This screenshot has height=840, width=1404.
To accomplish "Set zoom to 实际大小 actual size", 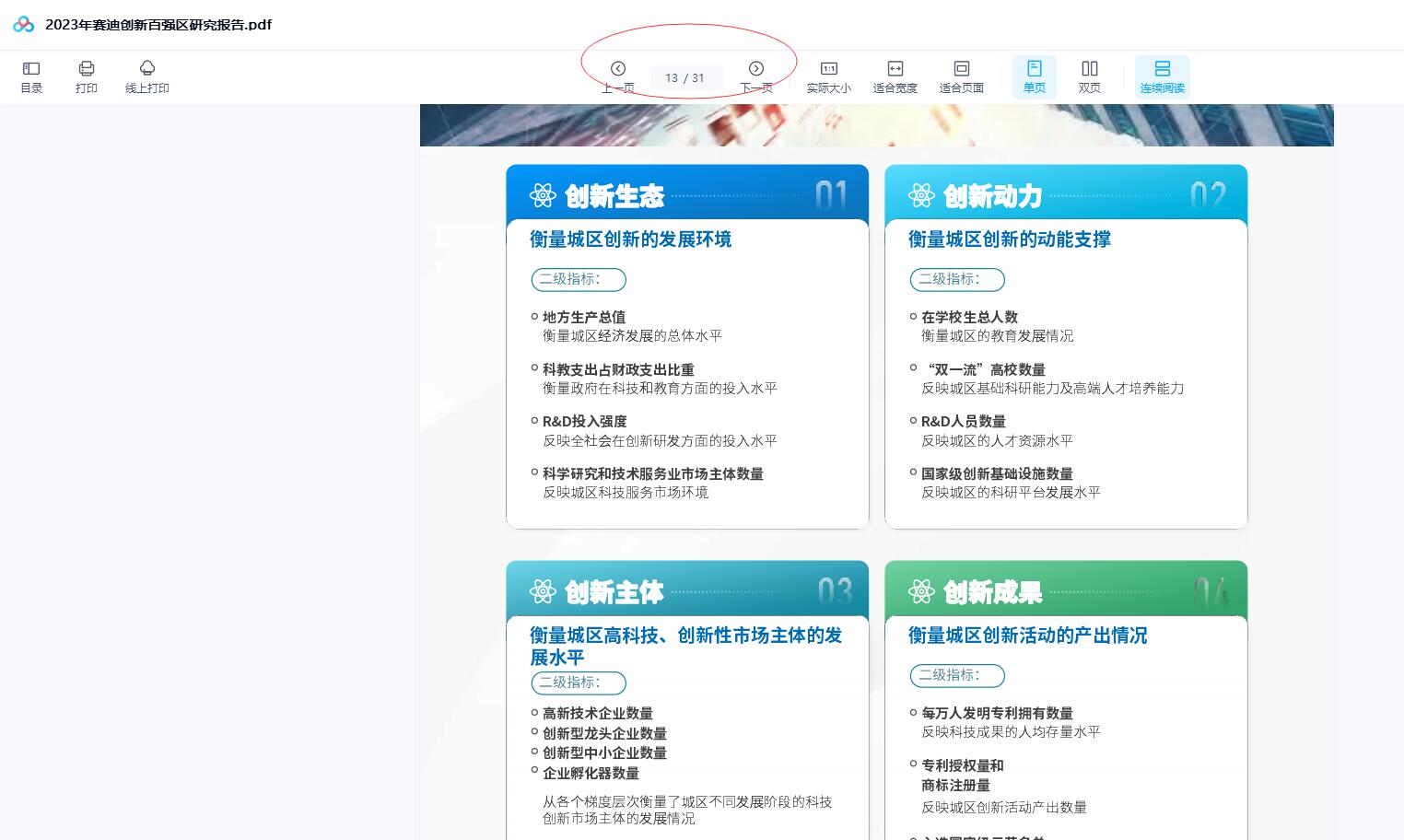I will (829, 76).
